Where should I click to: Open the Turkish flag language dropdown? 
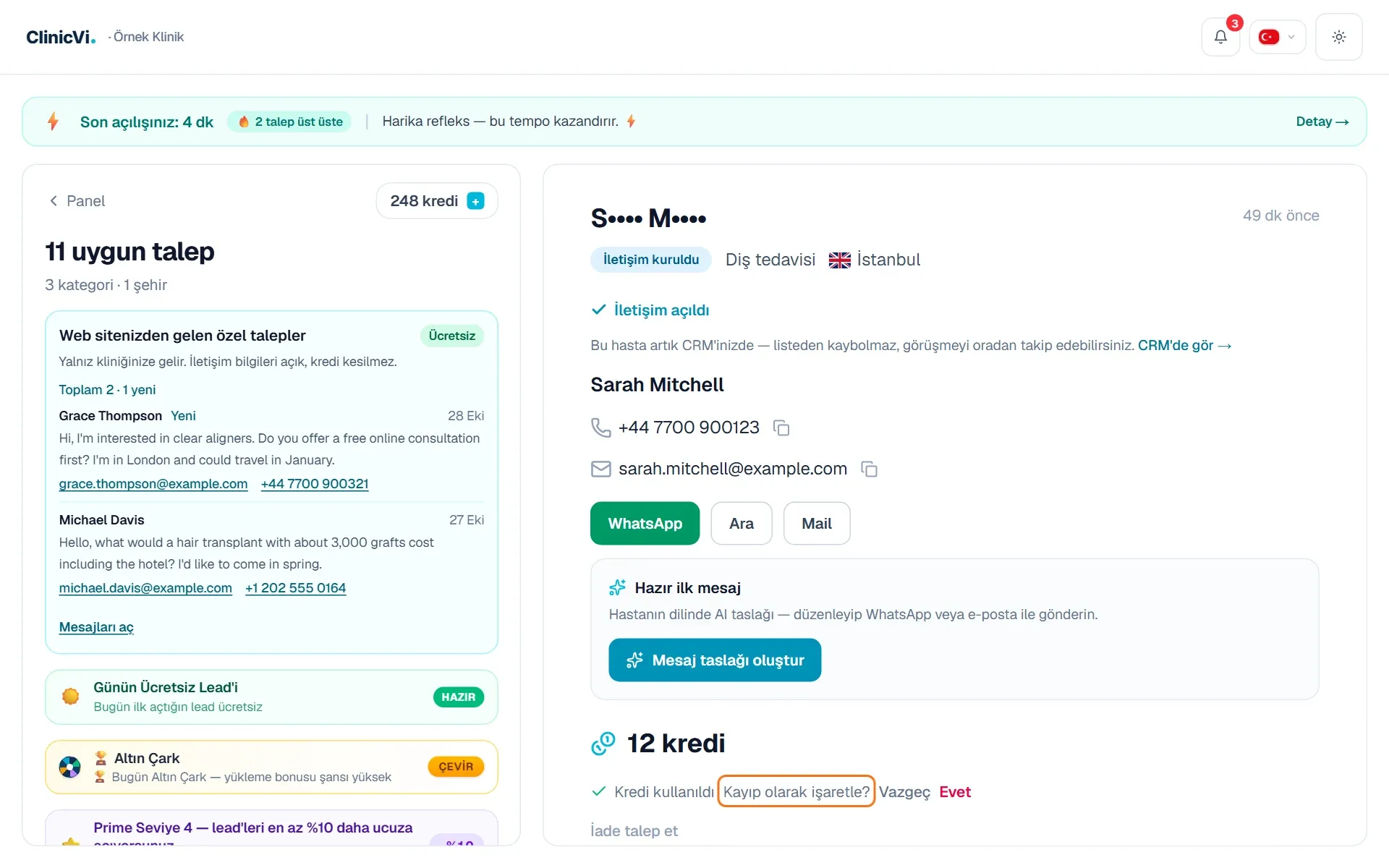[x=1277, y=37]
